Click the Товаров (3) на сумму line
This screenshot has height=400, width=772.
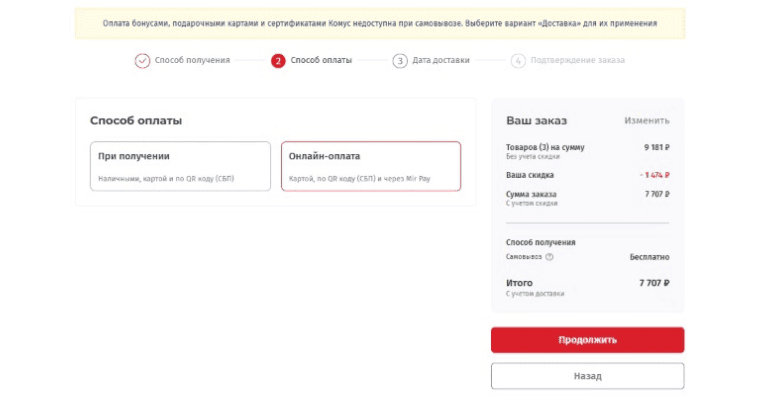coord(545,147)
